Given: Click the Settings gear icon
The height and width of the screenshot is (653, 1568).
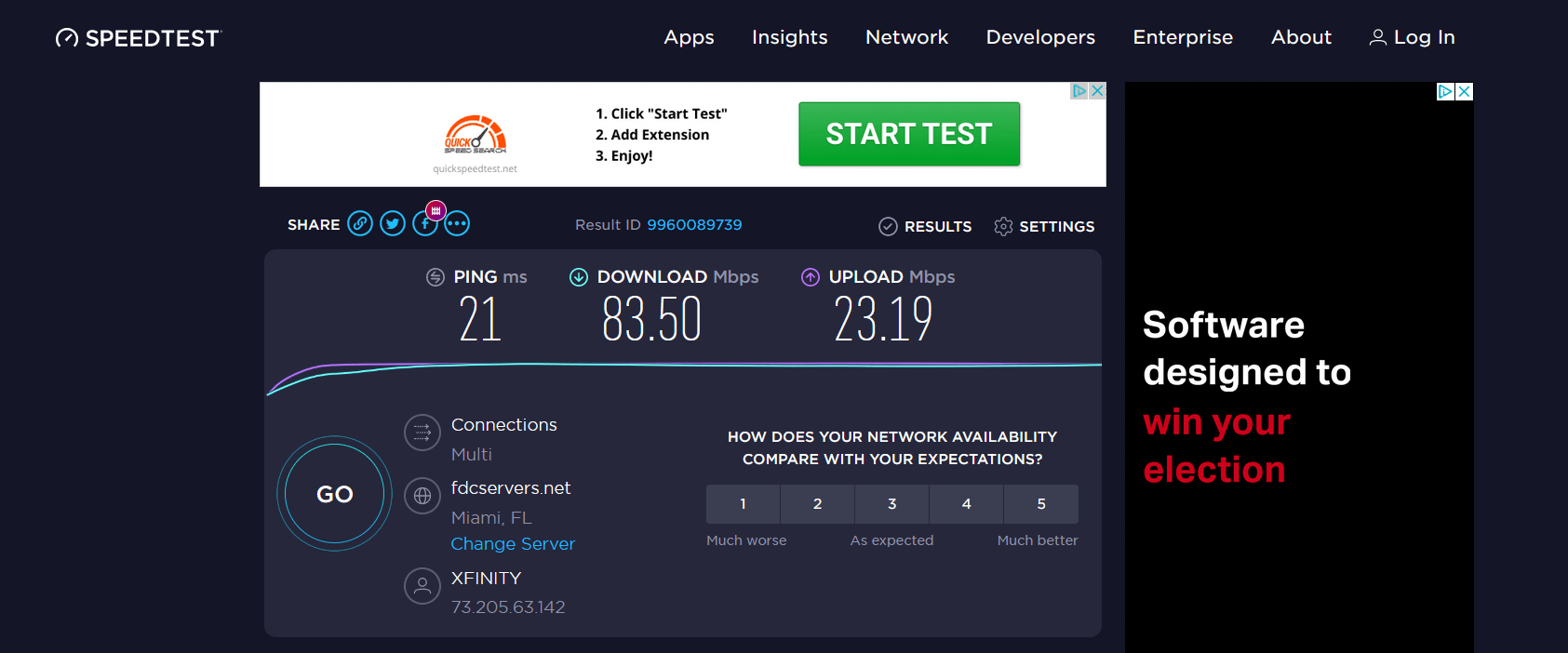Looking at the screenshot, I should click(x=1003, y=226).
